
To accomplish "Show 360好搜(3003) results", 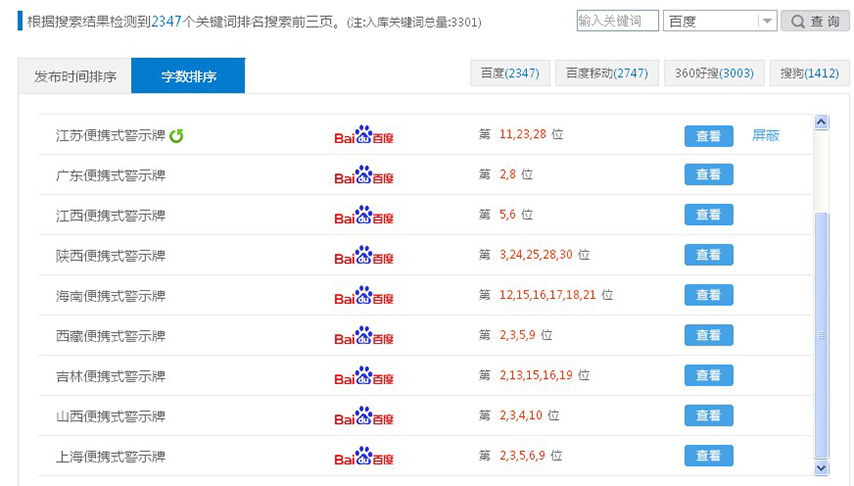I will tap(714, 73).
